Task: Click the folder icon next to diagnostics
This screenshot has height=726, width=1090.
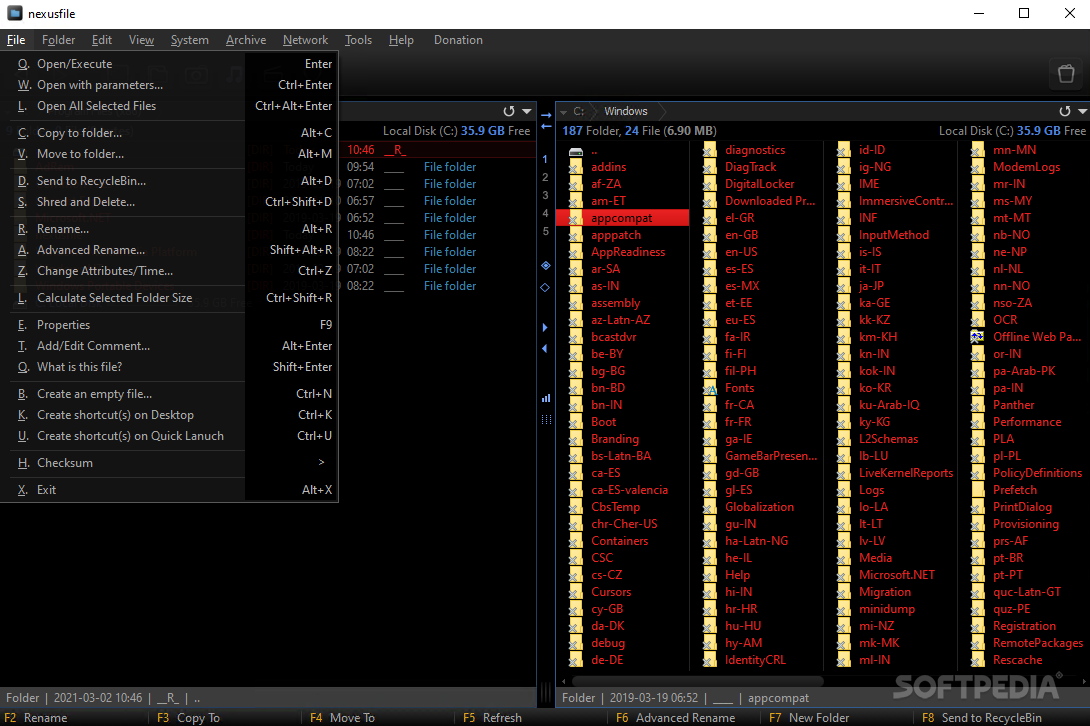Action: click(710, 150)
